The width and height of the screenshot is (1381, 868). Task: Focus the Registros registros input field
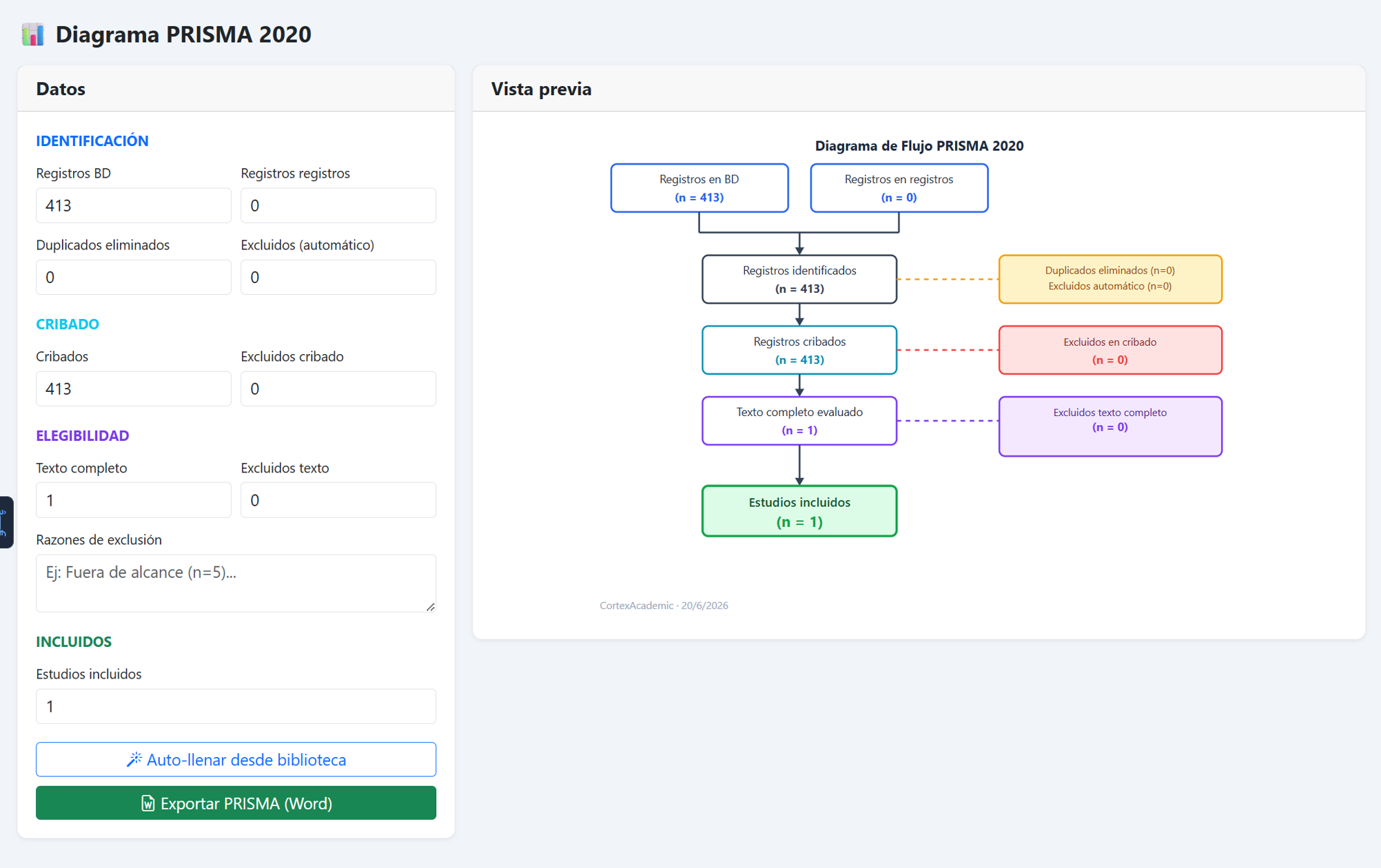(x=338, y=205)
